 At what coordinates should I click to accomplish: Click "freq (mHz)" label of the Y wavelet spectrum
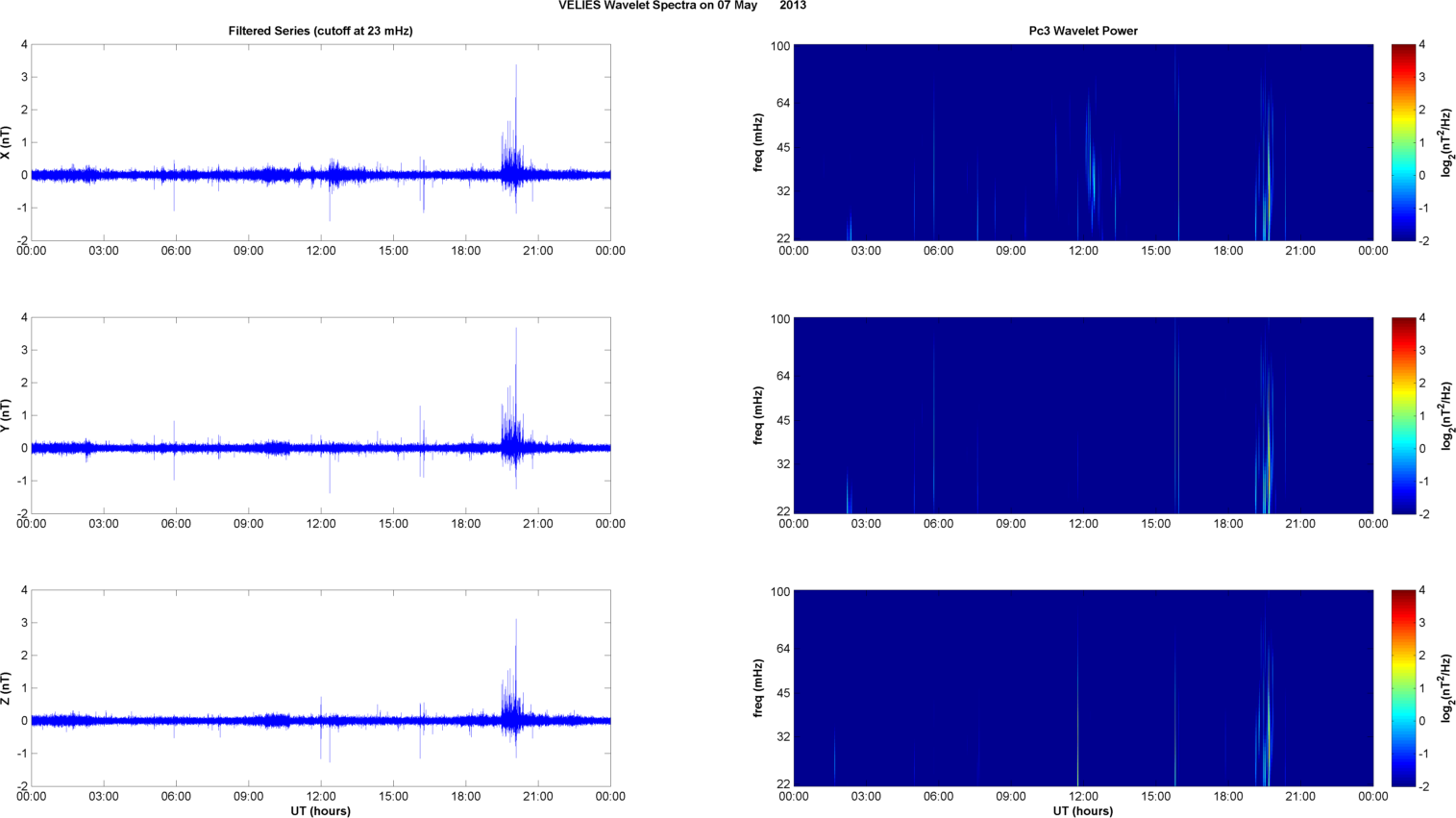coord(758,415)
